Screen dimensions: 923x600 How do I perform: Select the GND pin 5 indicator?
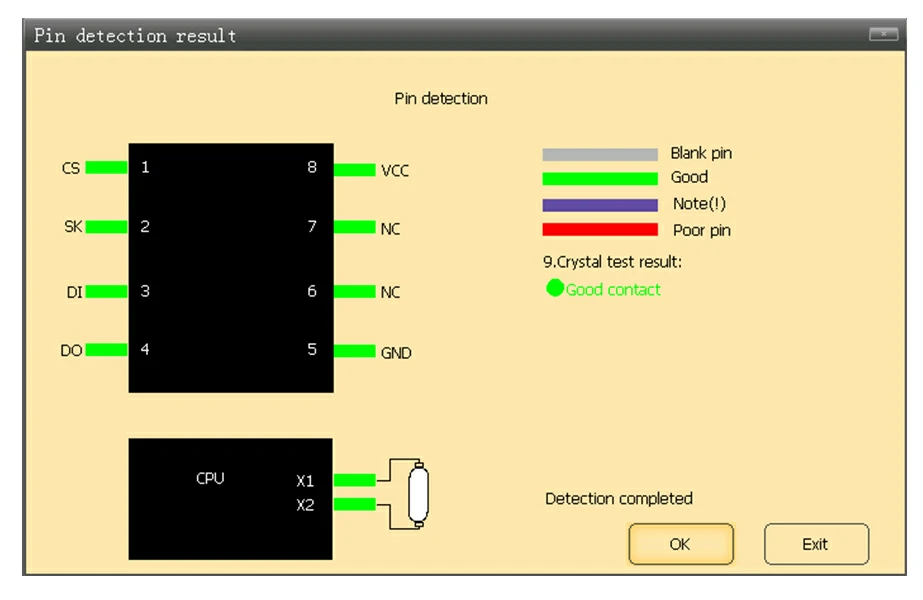coord(354,352)
